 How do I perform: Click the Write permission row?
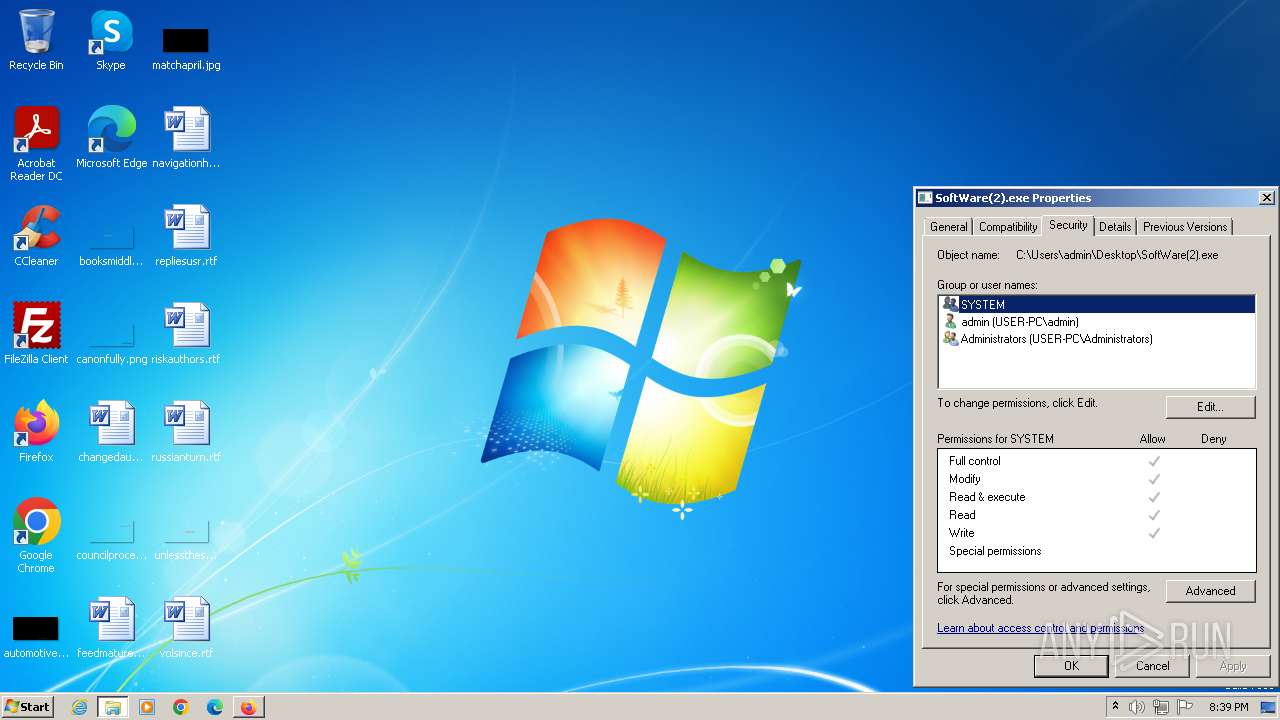[1096, 533]
